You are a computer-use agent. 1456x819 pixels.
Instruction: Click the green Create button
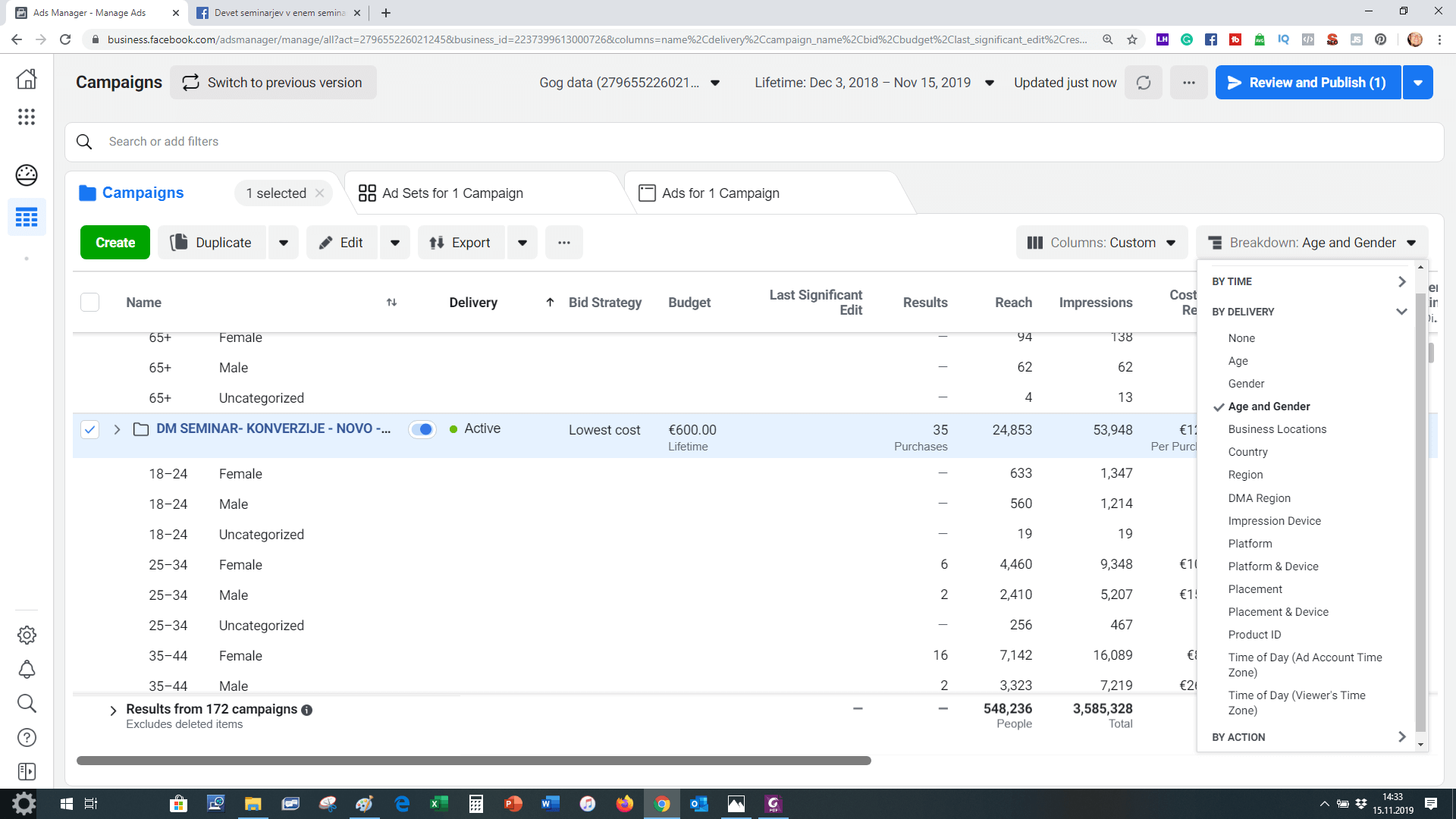point(115,243)
